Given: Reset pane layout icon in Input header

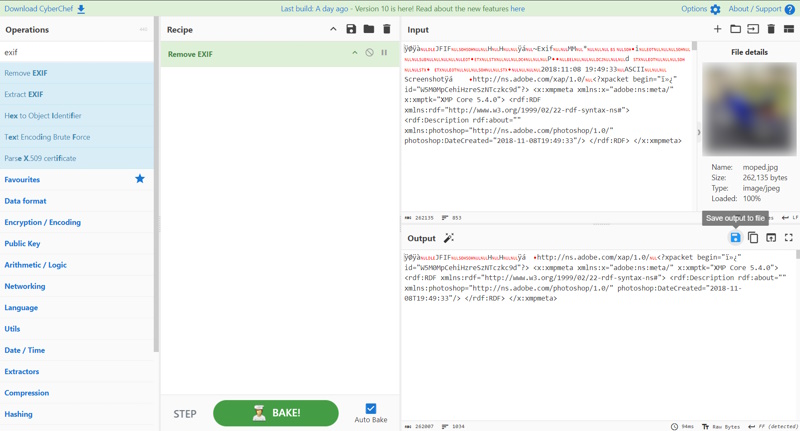Looking at the screenshot, I should (x=789, y=29).
